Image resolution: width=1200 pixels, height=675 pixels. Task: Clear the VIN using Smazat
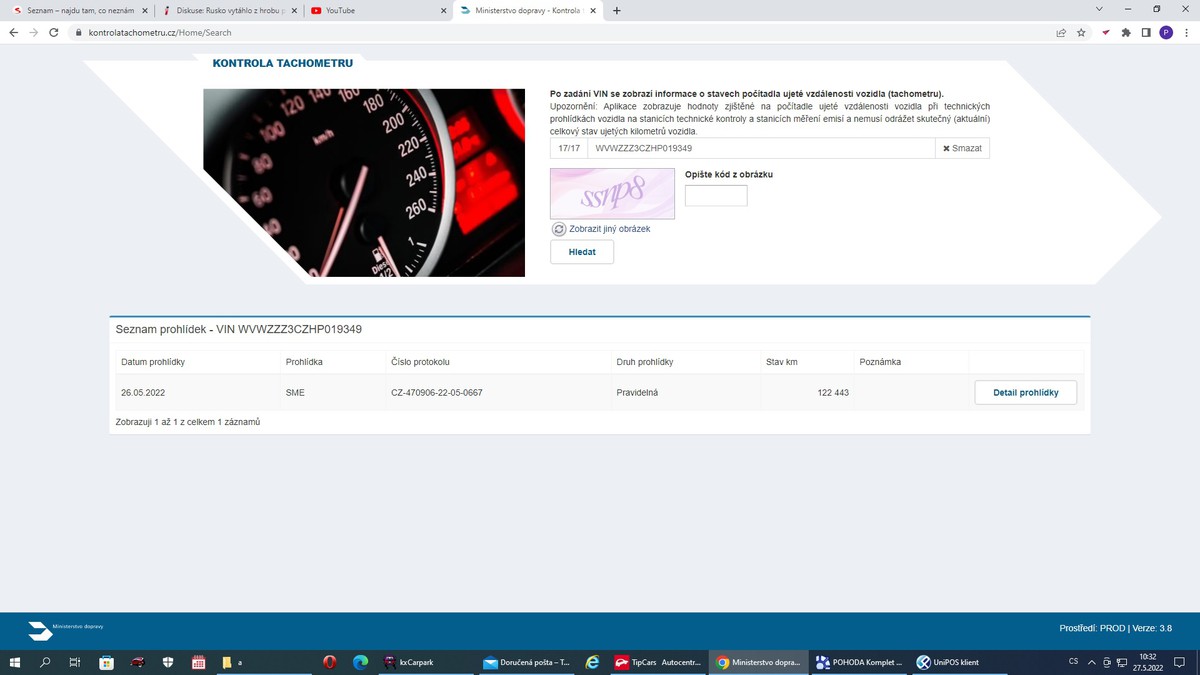[962, 148]
